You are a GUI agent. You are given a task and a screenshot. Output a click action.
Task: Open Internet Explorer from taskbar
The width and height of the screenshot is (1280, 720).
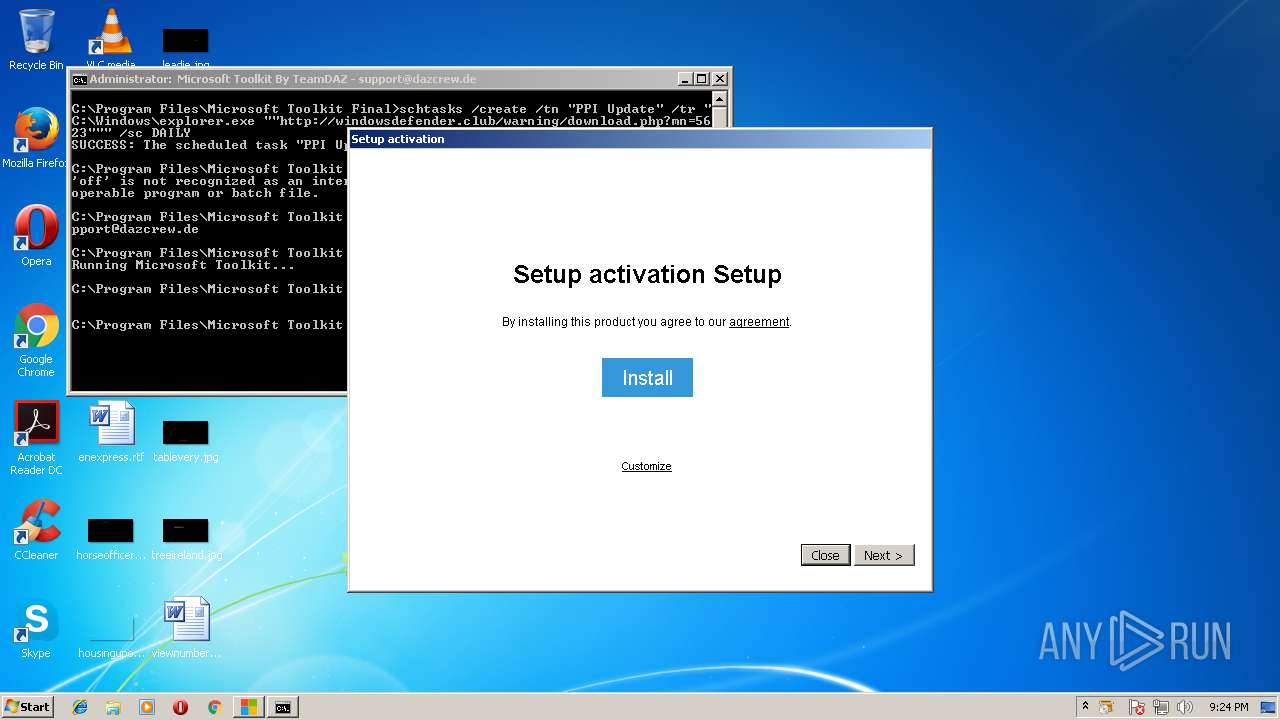pyautogui.click(x=80, y=707)
